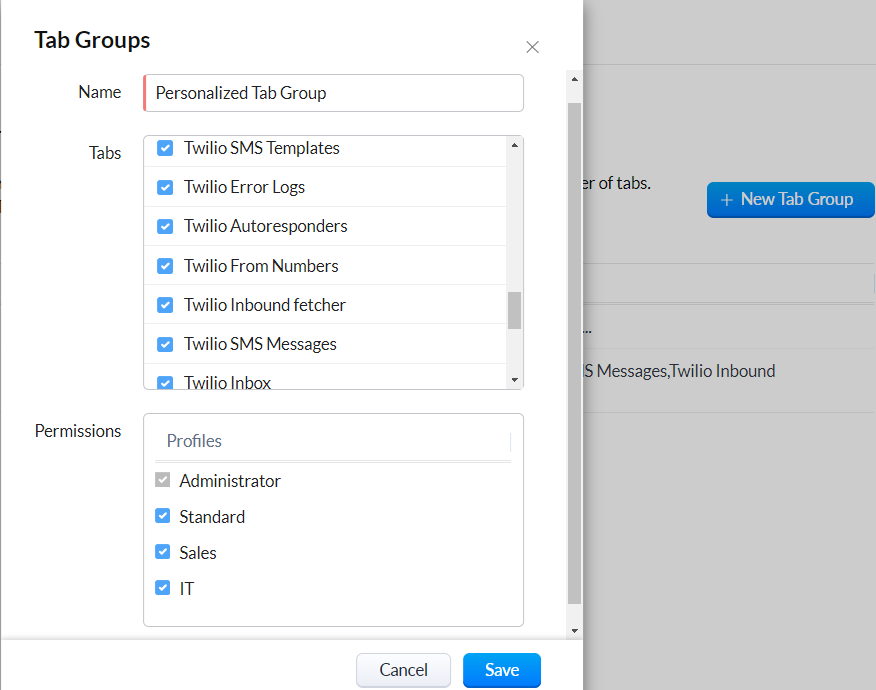Click the Twilio SMS Templates label
Image resolution: width=876 pixels, height=690 pixels.
pyautogui.click(x=261, y=148)
